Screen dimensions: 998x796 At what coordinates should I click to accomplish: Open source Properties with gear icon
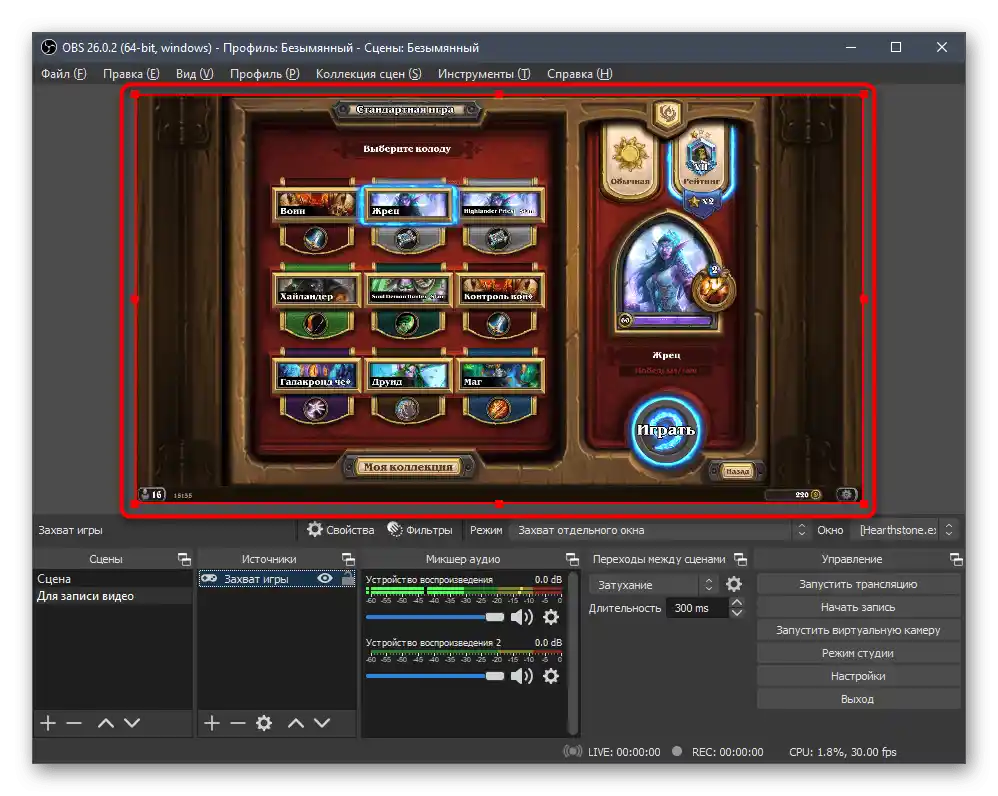[x=341, y=529]
